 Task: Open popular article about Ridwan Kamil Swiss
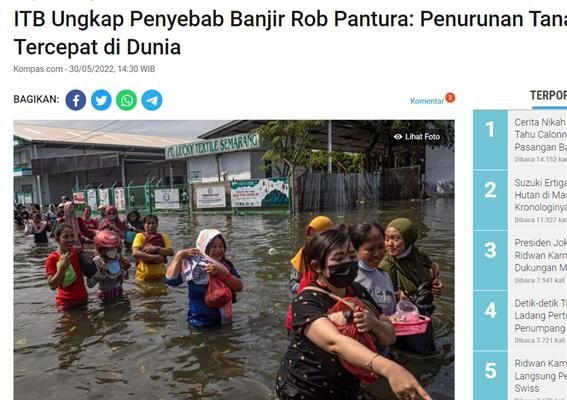point(540,376)
